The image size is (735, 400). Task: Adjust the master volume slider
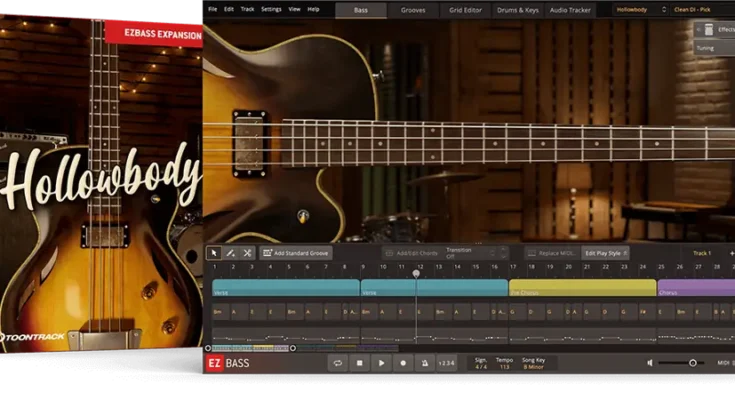(692, 363)
